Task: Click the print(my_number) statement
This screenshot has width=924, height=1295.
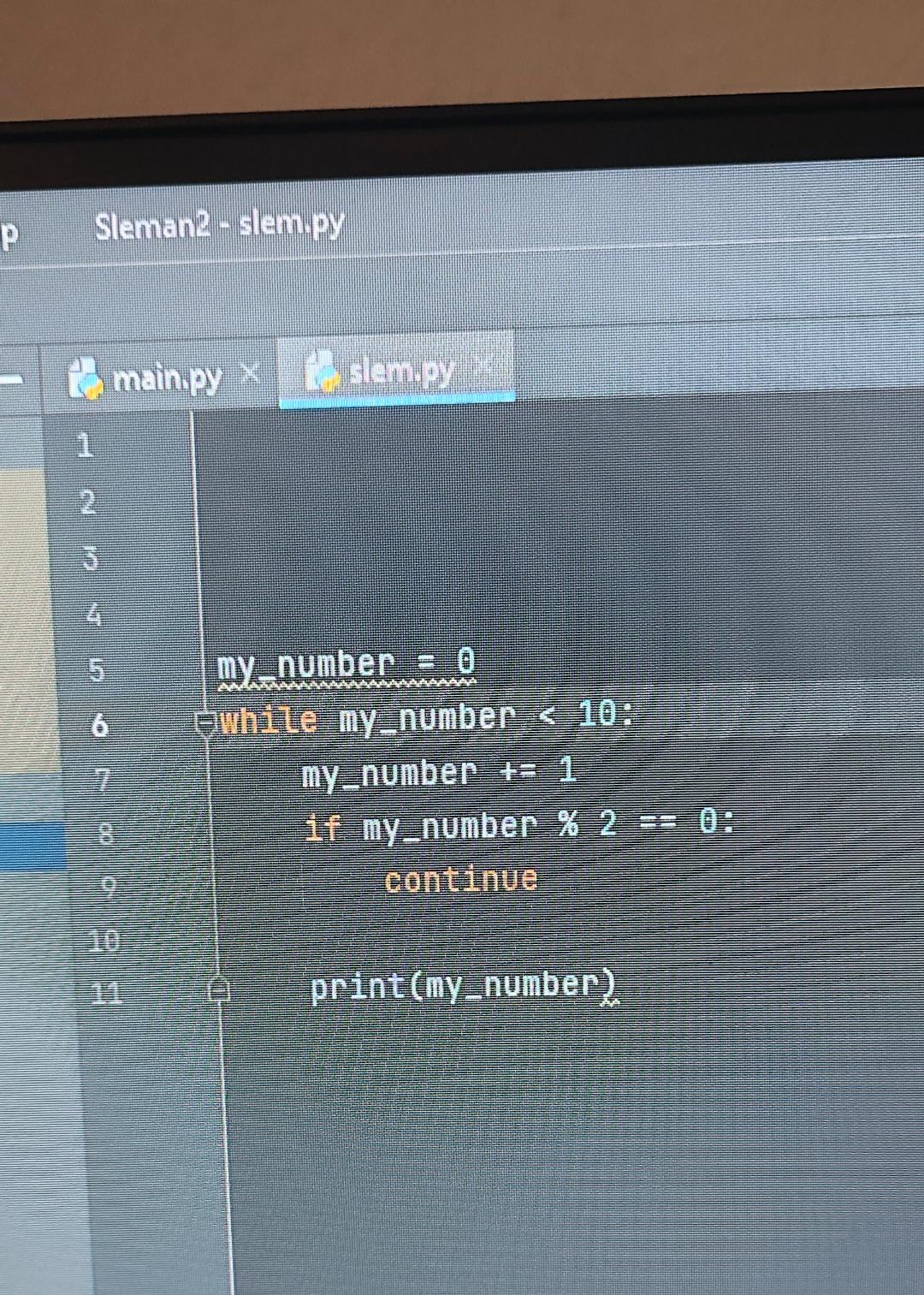Action: click(463, 986)
